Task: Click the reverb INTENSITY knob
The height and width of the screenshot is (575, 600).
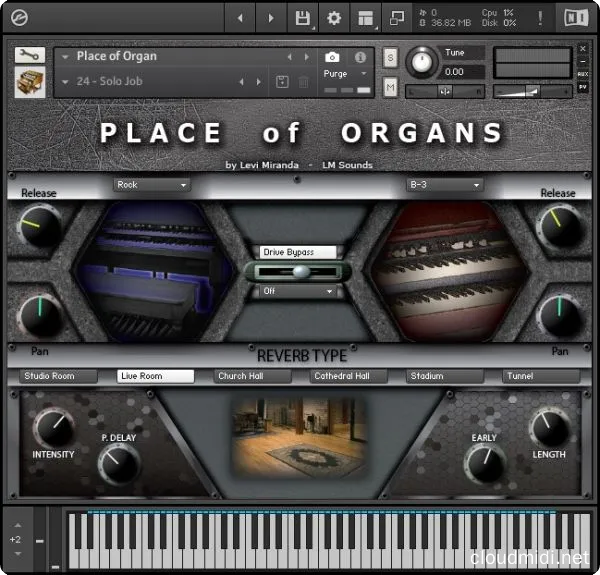Action: click(53, 428)
